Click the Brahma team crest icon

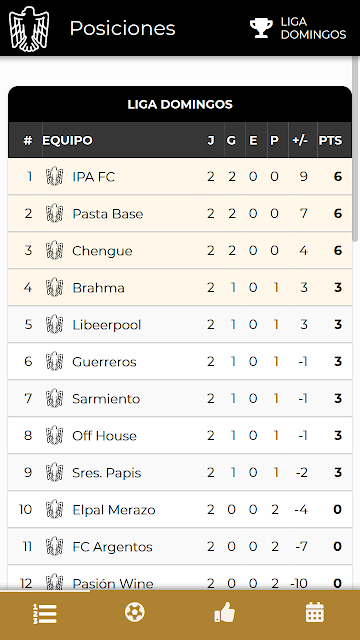[x=54, y=288]
